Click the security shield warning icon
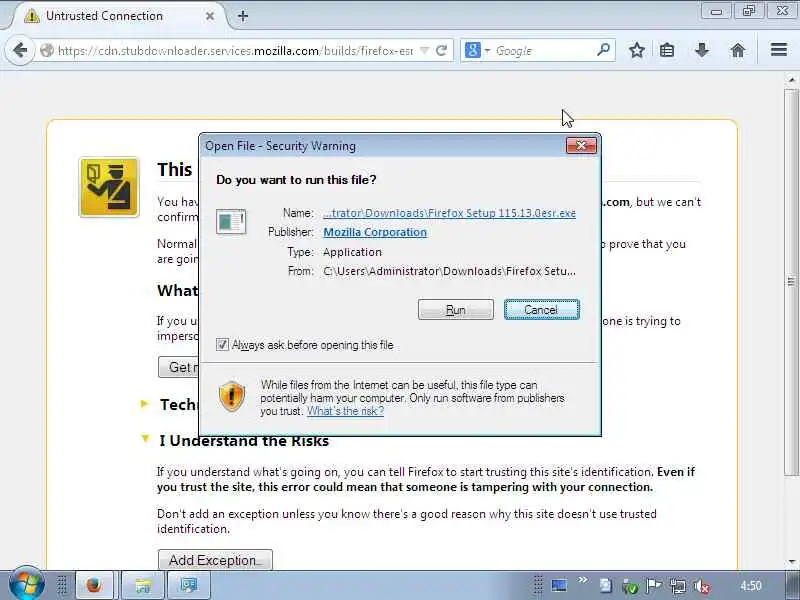The height and width of the screenshot is (600, 800). [x=232, y=396]
